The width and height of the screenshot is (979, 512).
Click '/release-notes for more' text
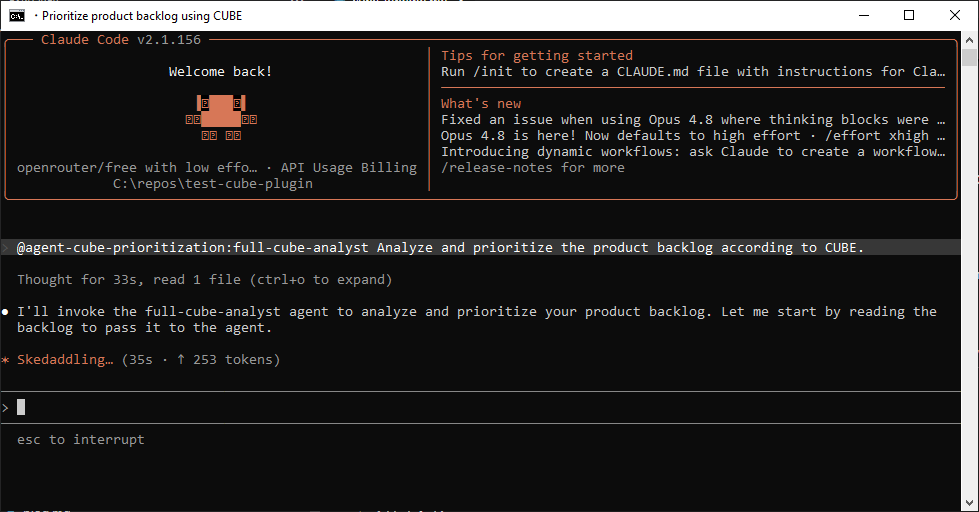(x=533, y=167)
